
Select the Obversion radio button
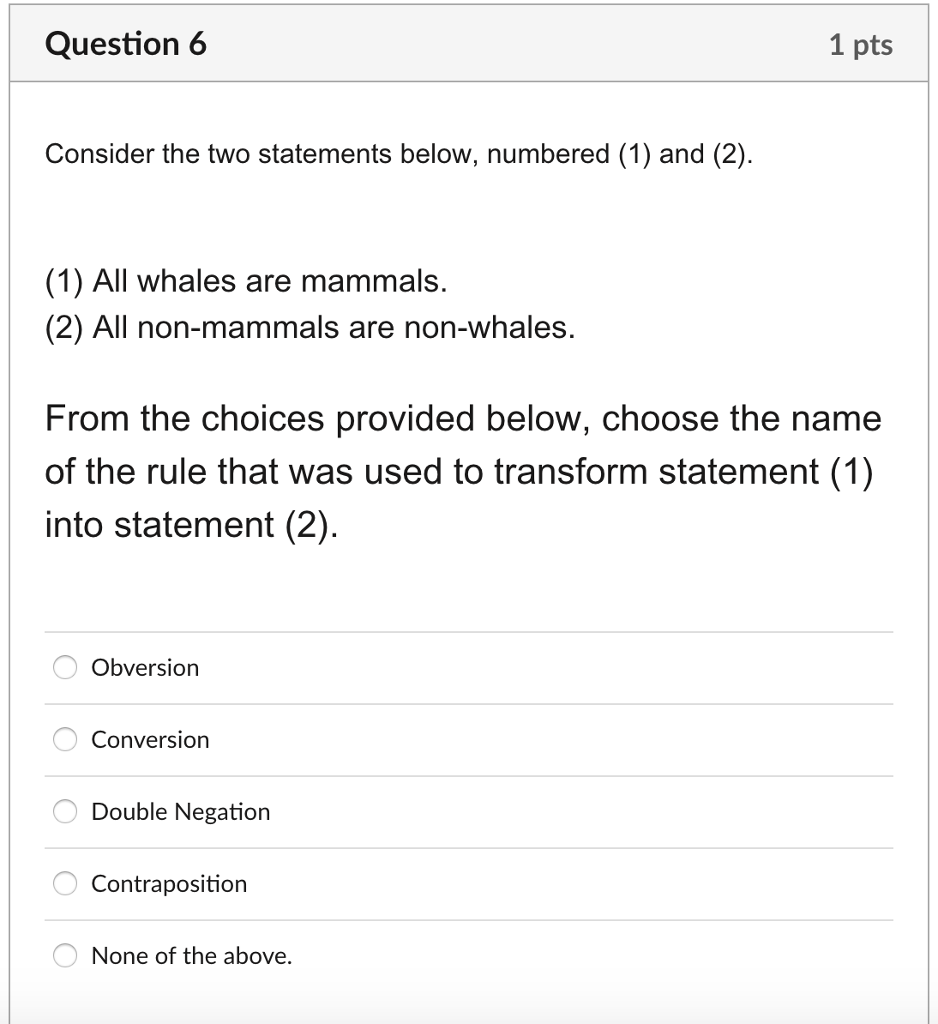click(x=64, y=667)
